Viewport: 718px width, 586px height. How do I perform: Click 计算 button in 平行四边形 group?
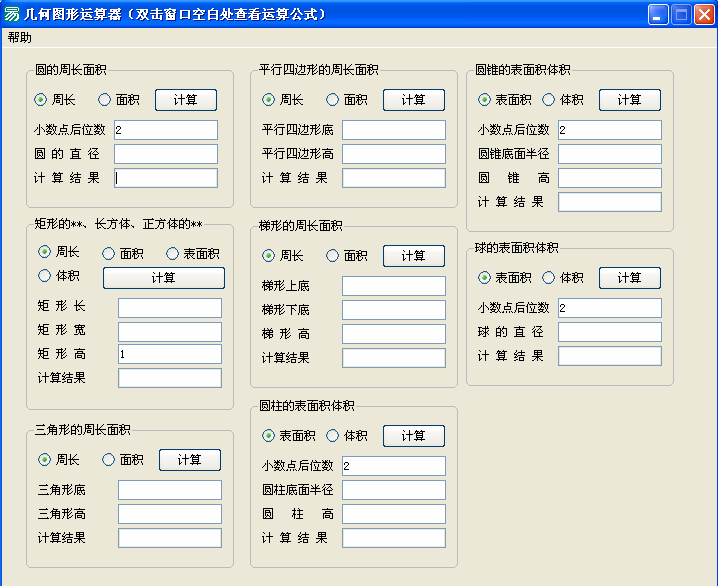[414, 100]
